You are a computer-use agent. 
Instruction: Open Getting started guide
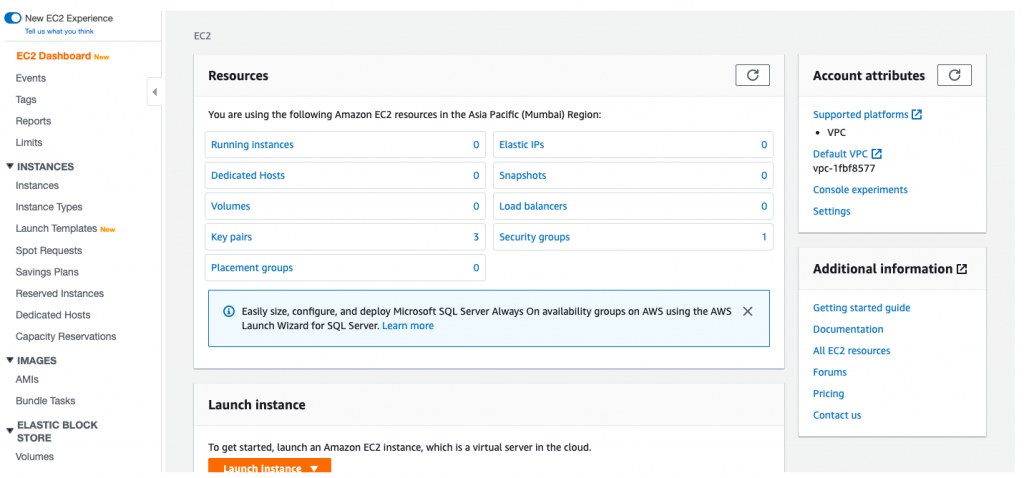click(x=861, y=308)
